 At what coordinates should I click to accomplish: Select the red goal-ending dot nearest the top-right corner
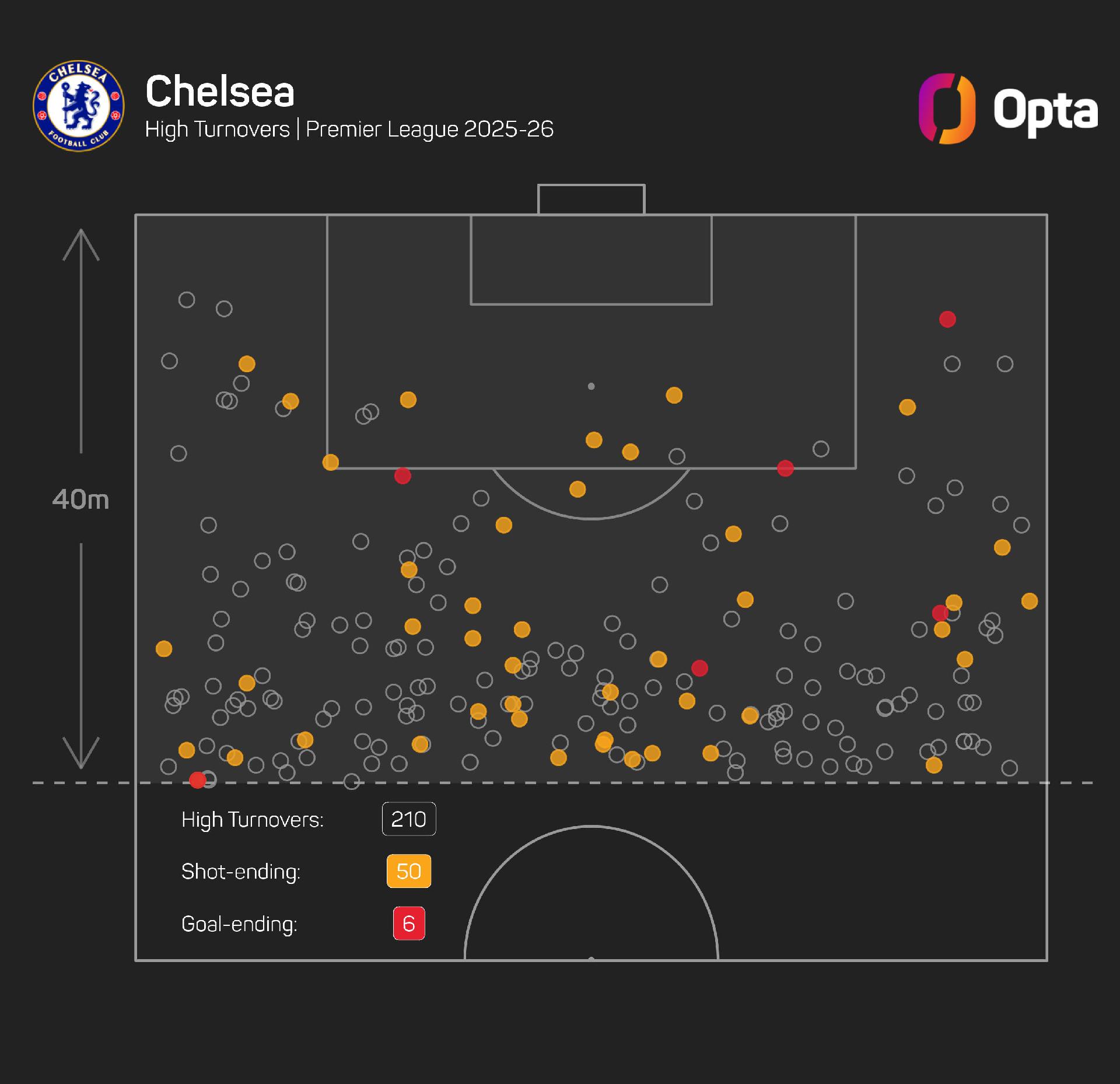[947, 319]
